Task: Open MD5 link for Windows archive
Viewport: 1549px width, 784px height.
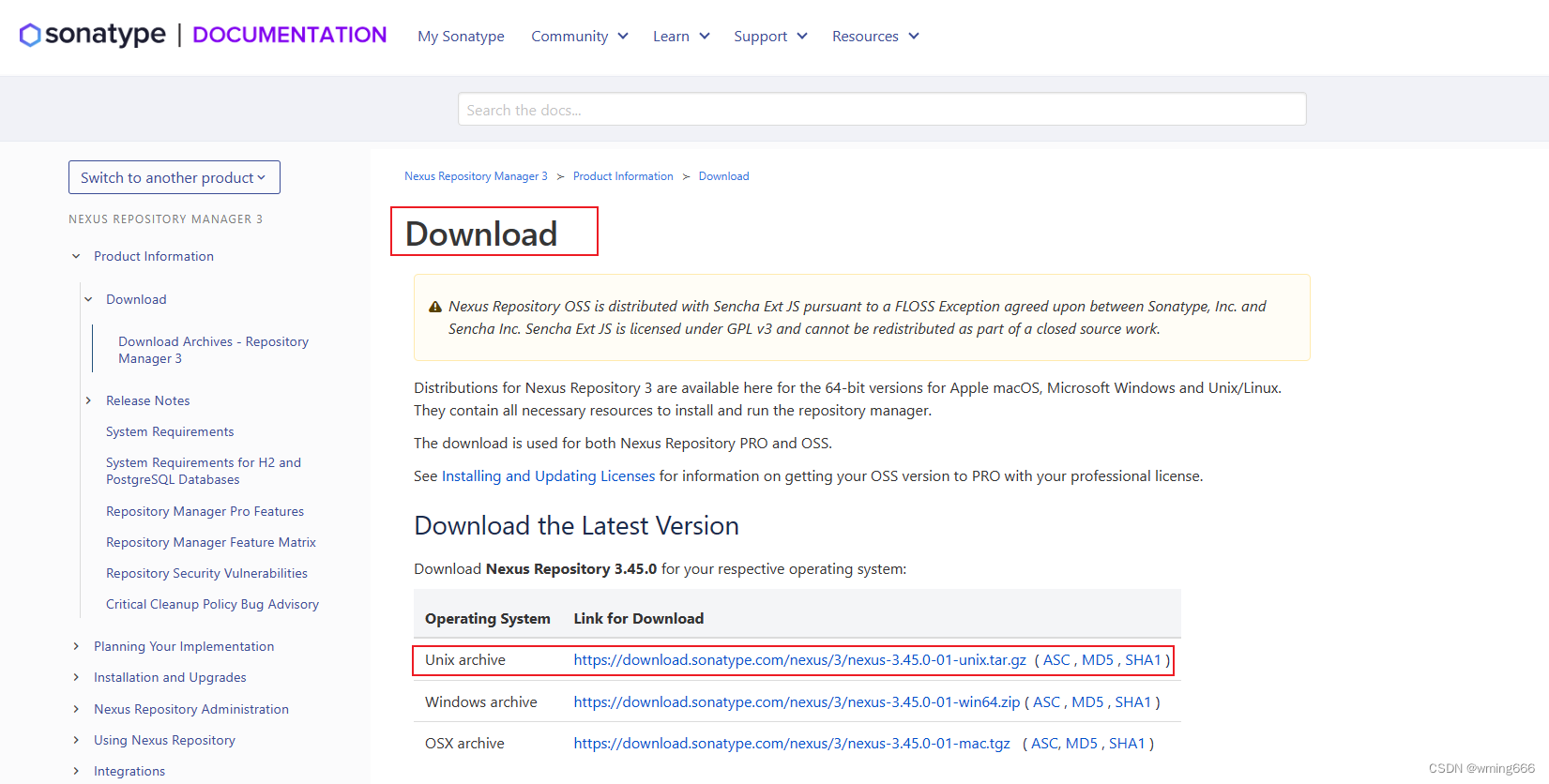Action: pyautogui.click(x=1087, y=702)
